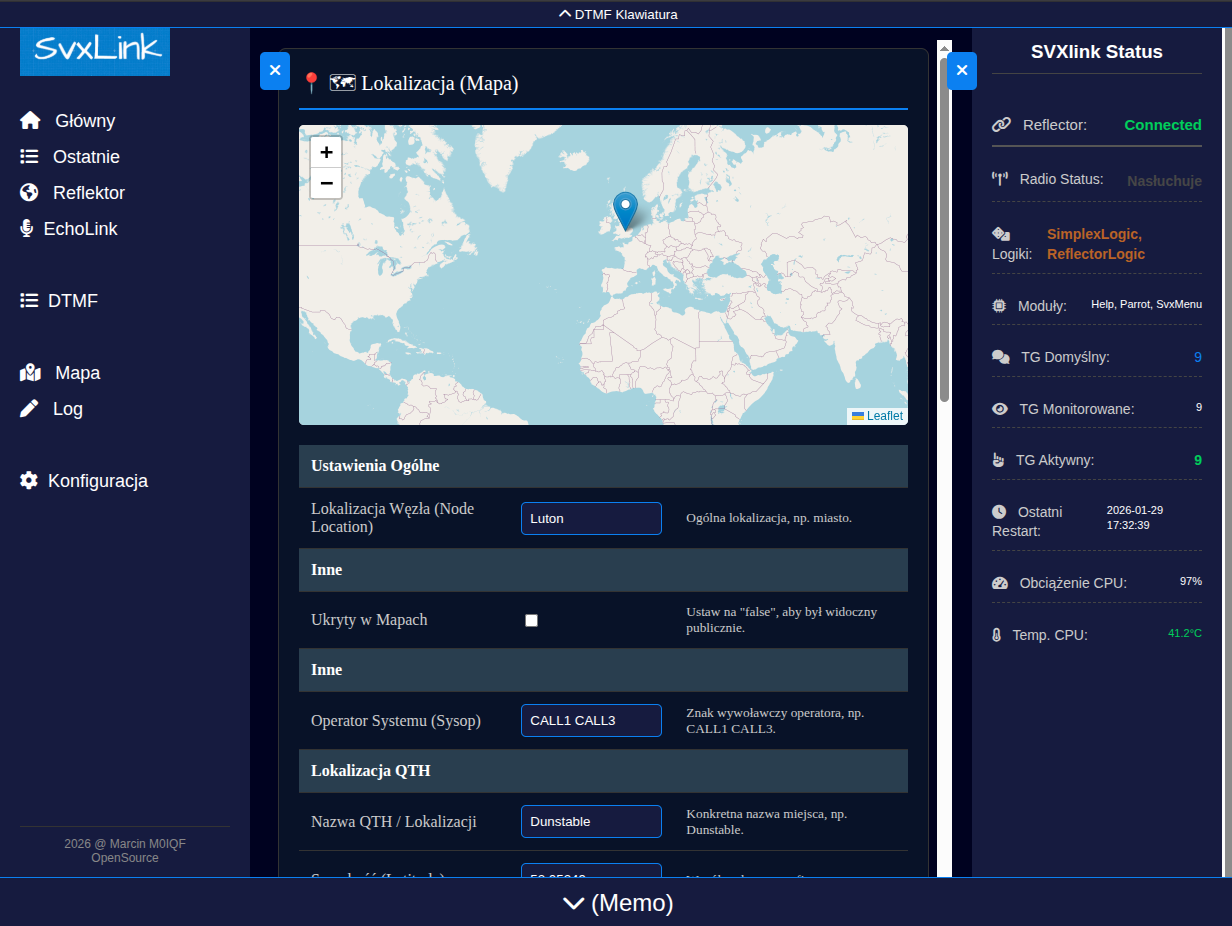Viewport: 1232px width, 926px height.
Task: Click the list icon beside Ostatnie
Action: [30, 157]
